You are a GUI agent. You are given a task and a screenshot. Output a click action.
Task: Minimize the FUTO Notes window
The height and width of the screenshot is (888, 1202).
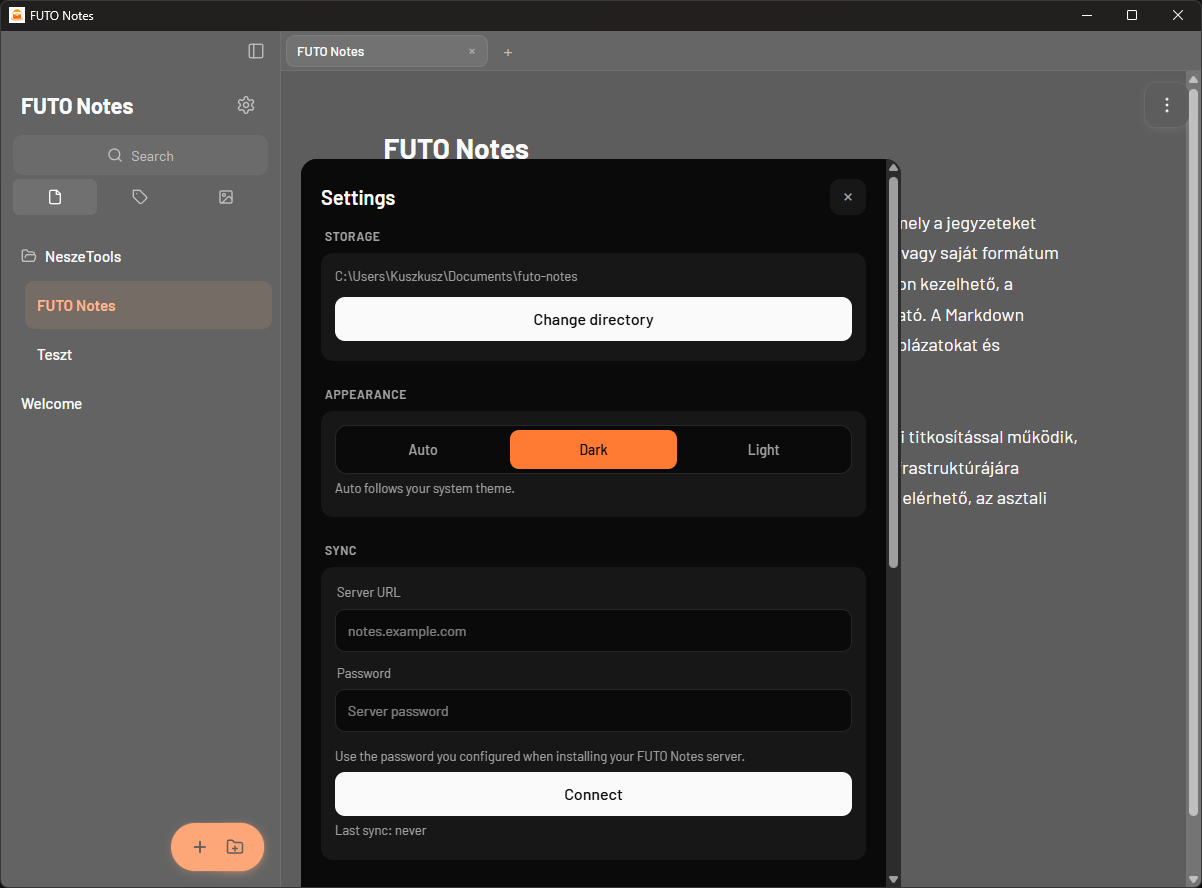[x=1086, y=15]
